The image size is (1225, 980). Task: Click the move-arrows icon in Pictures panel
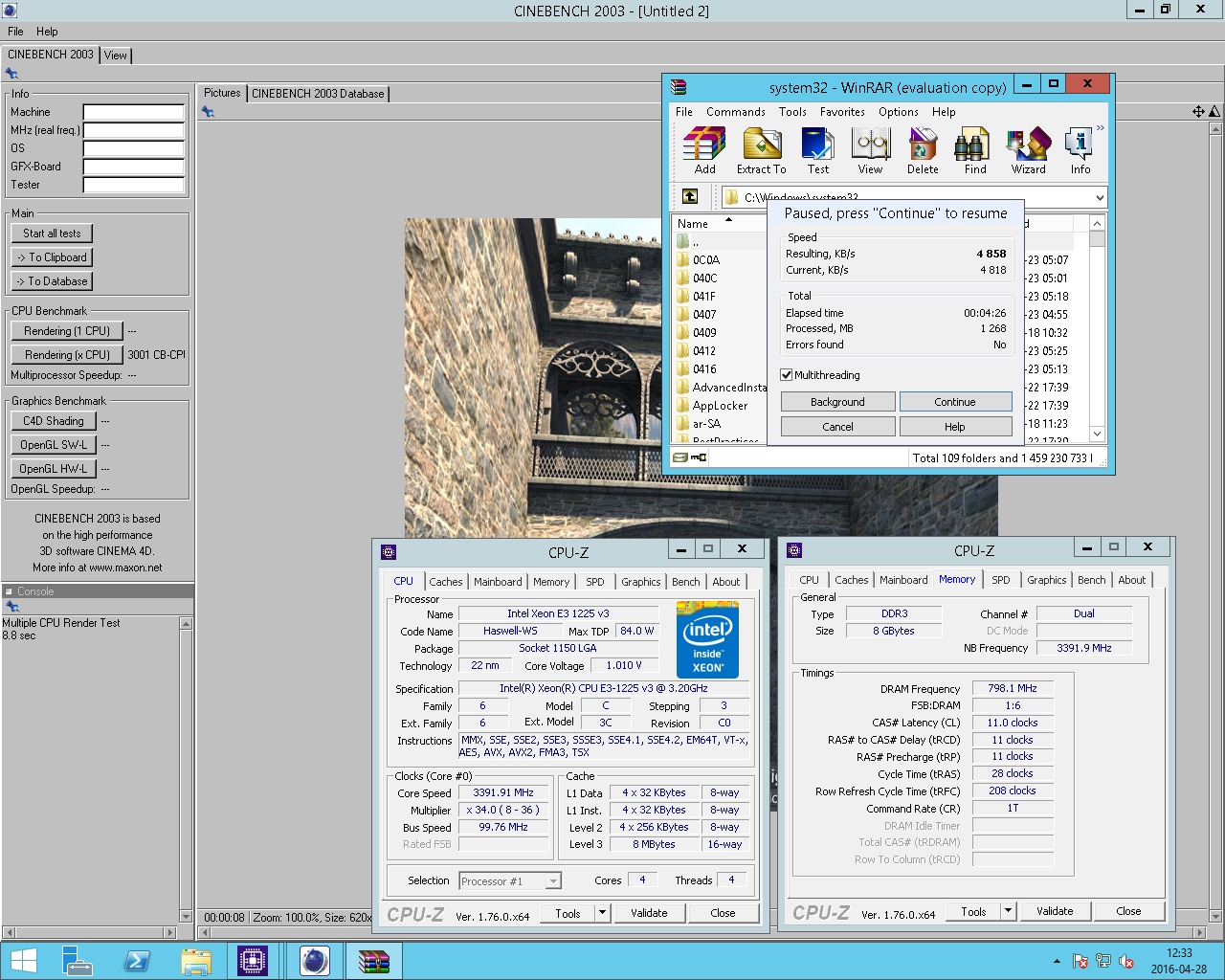[x=1198, y=112]
